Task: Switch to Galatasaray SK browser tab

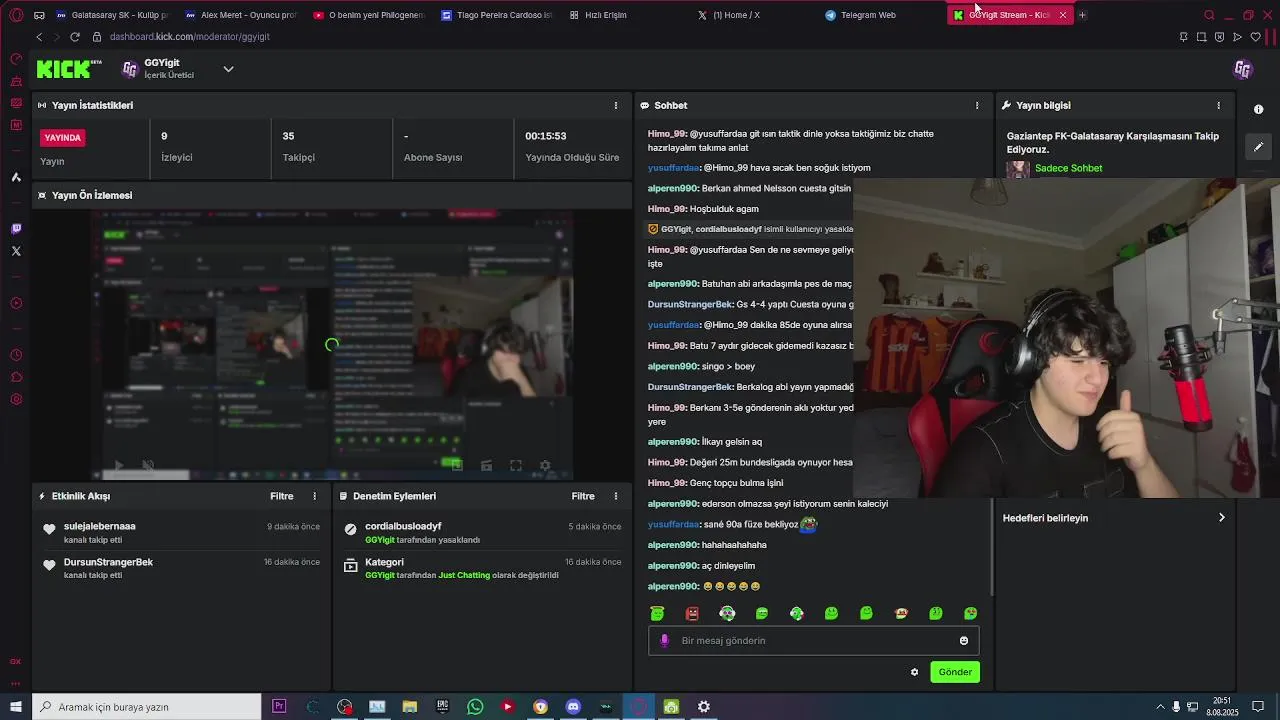Action: 113,15
